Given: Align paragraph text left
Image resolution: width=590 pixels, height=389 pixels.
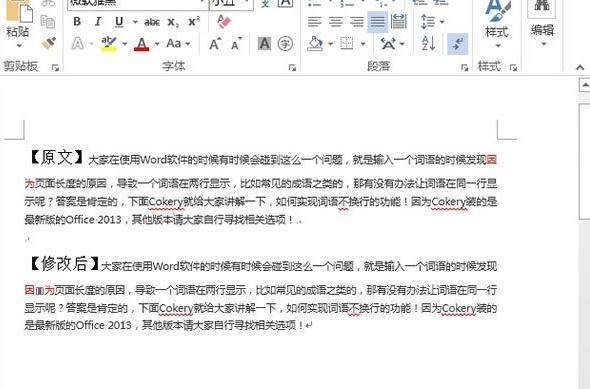Looking at the screenshot, I should pos(315,21).
